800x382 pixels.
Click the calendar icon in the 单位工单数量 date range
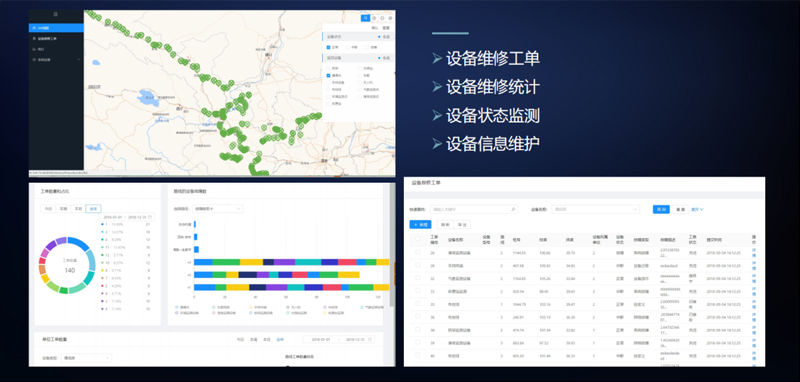[x=370, y=339]
